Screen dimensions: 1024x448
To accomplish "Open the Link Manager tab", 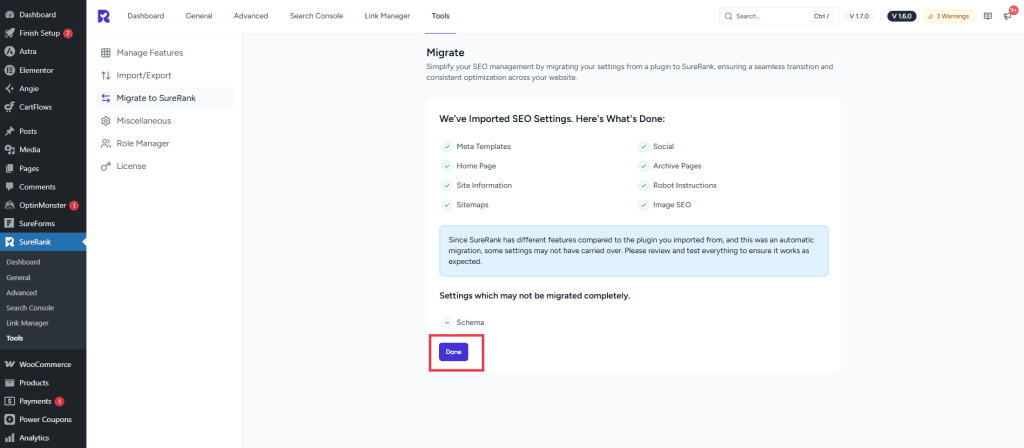I will pyautogui.click(x=387, y=16).
